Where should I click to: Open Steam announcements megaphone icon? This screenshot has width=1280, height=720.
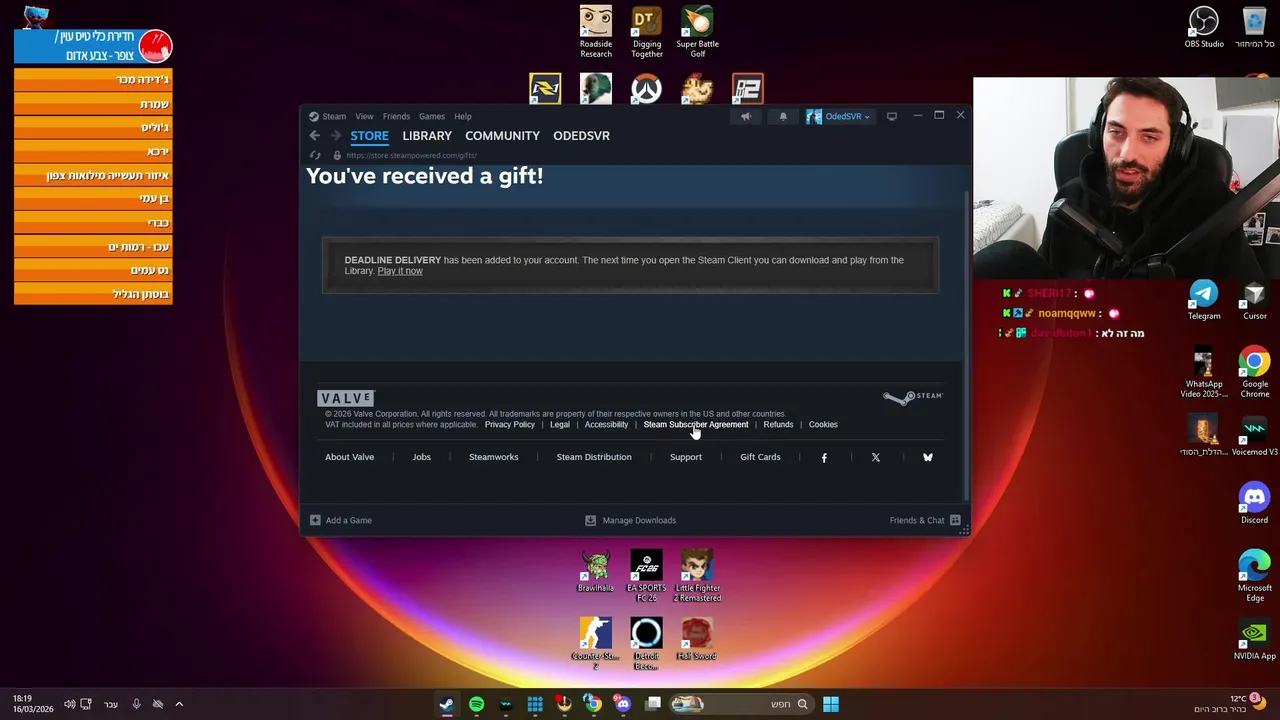tap(745, 116)
